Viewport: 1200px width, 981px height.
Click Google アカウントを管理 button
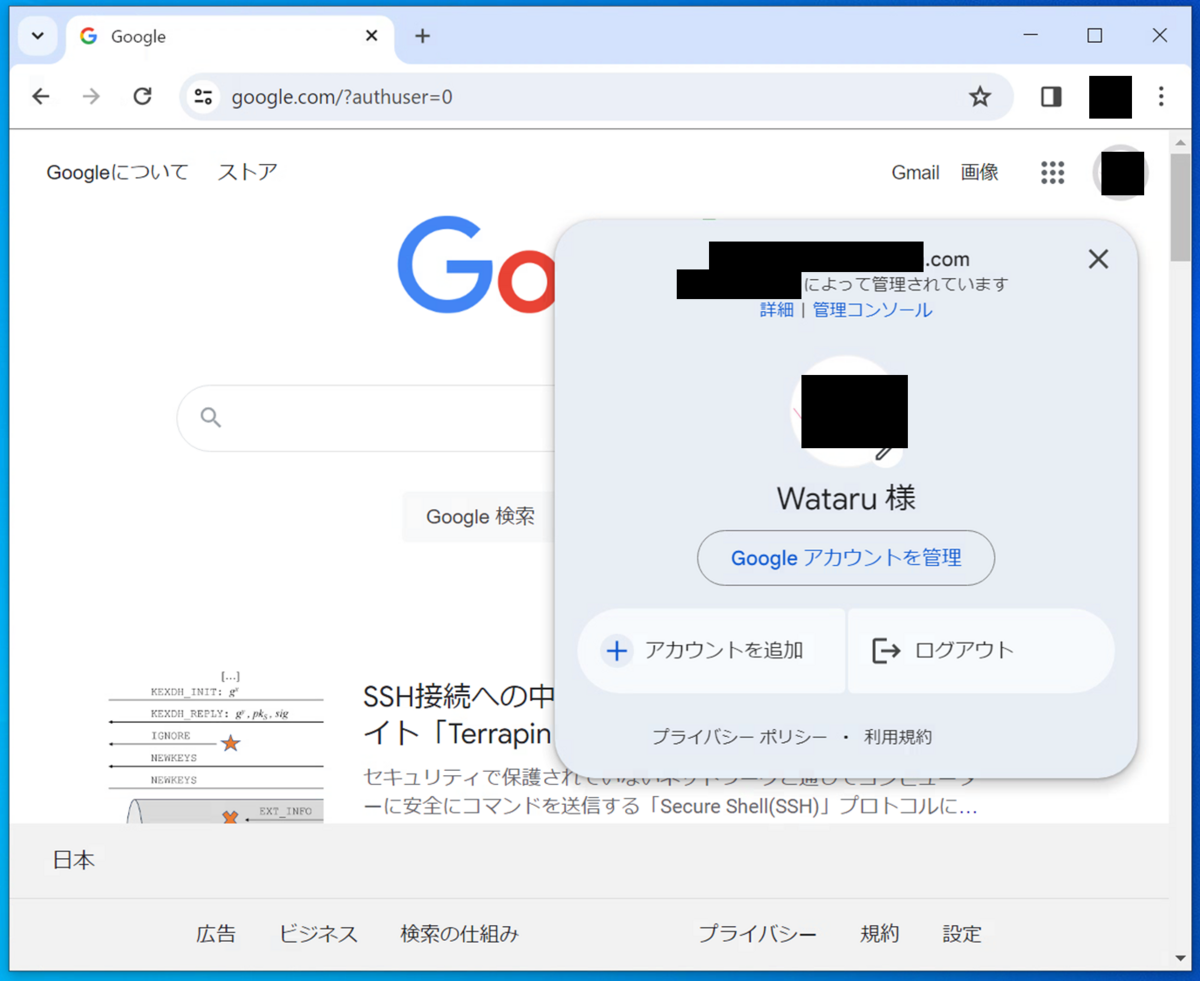[x=846, y=558]
